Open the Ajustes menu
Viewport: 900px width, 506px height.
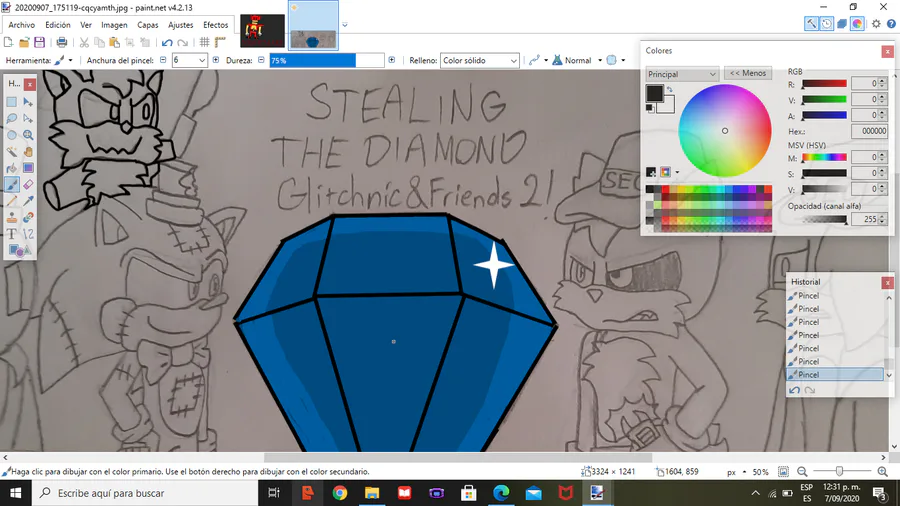[181, 25]
